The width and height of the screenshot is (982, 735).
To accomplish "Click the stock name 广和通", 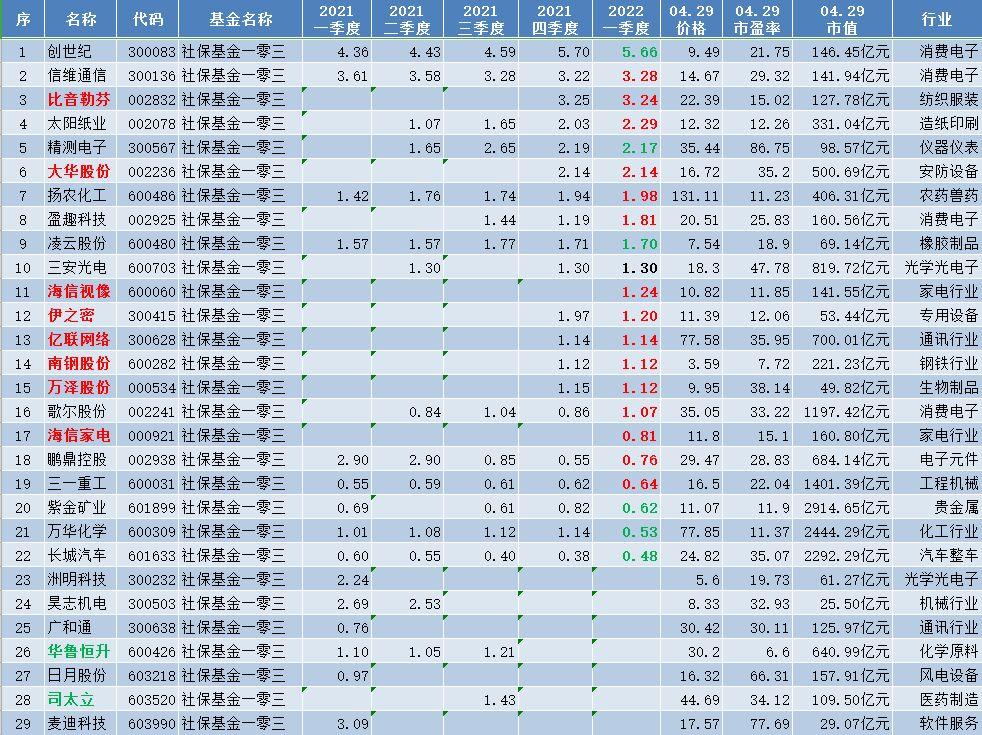I will click(x=70, y=627).
